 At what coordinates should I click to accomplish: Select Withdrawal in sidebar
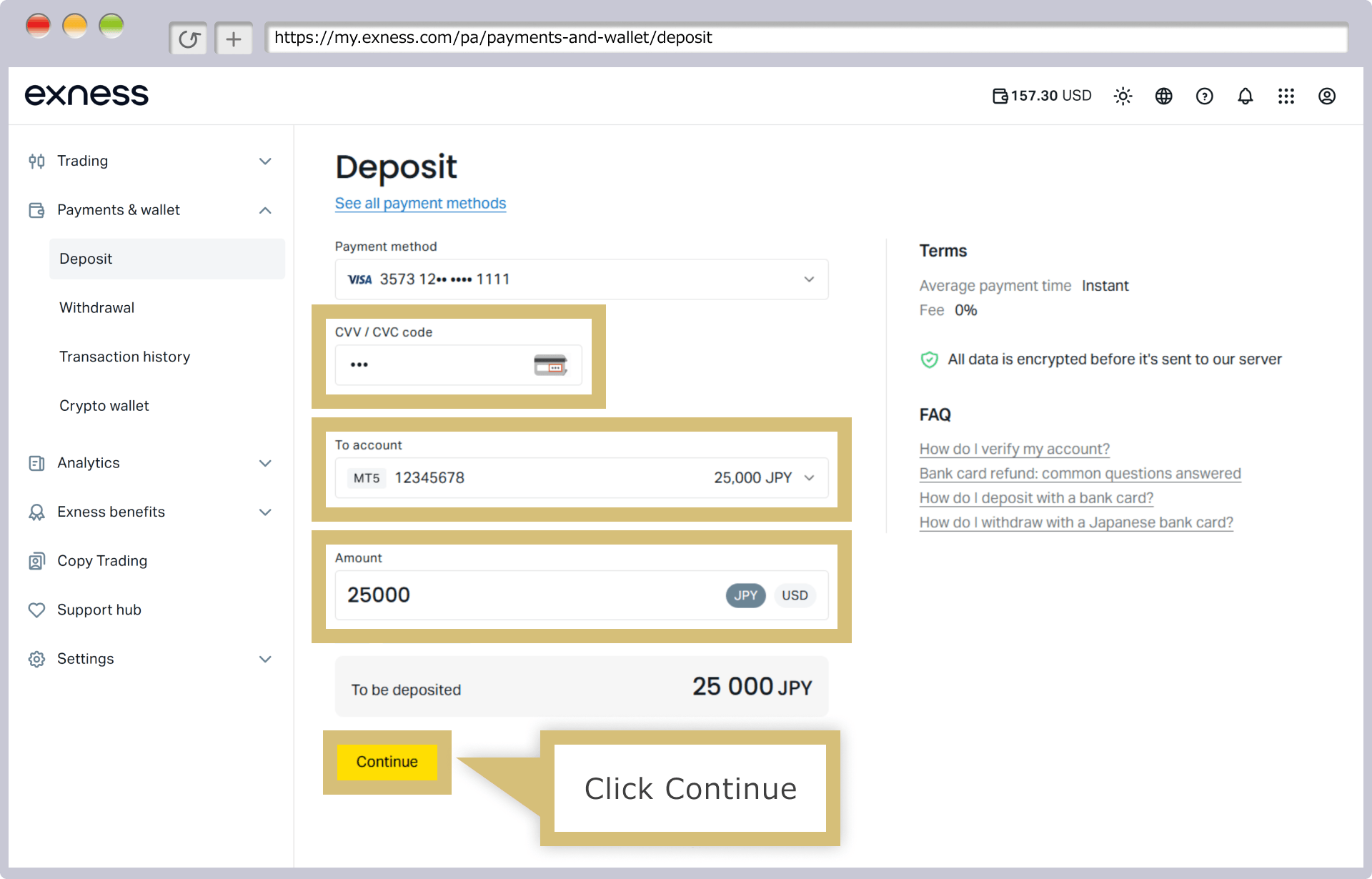click(96, 308)
